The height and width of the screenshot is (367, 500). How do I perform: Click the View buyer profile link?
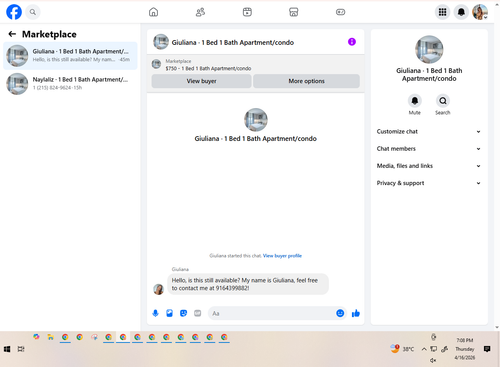click(x=282, y=256)
